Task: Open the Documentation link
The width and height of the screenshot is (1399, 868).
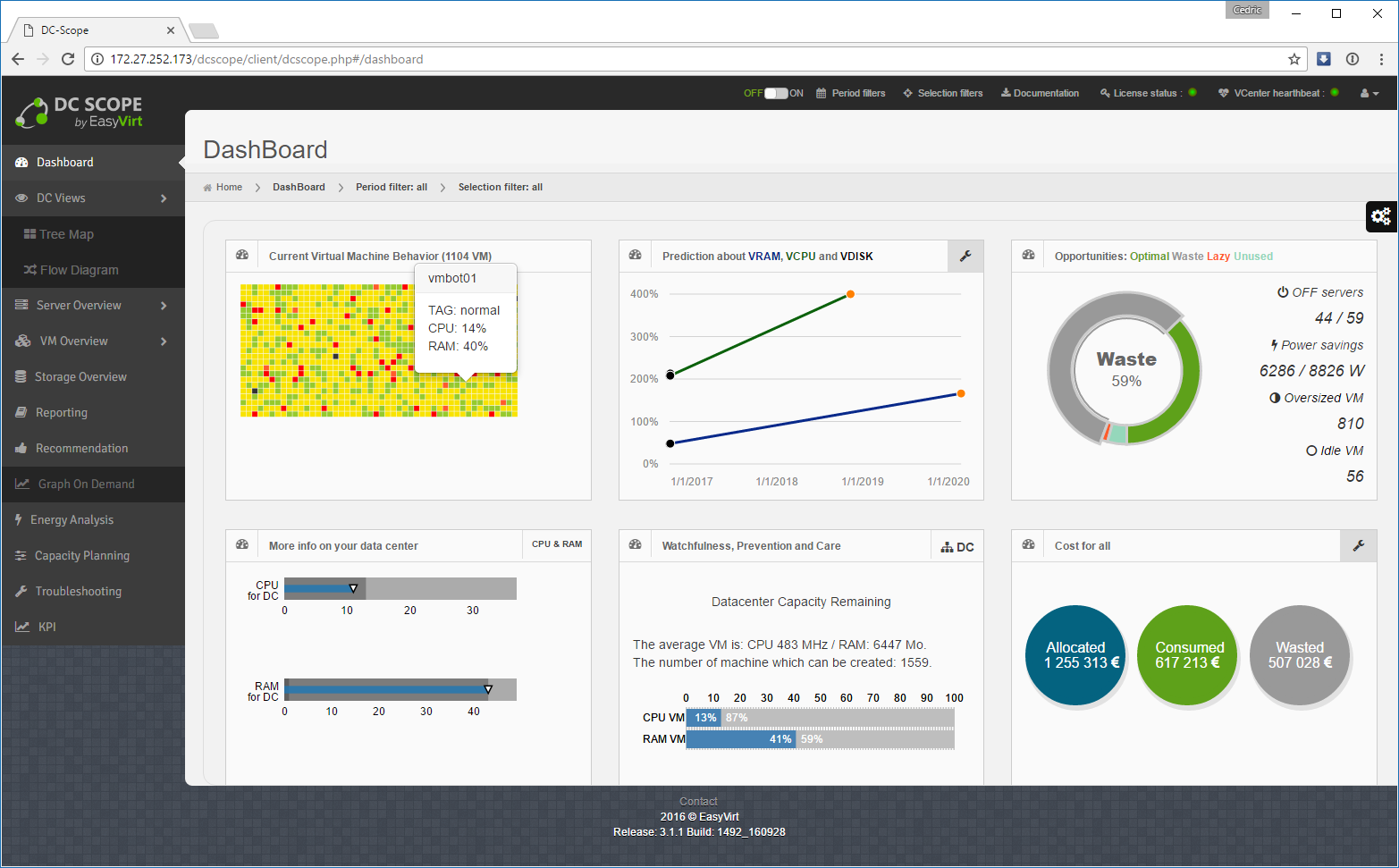Action: pyautogui.click(x=1040, y=93)
